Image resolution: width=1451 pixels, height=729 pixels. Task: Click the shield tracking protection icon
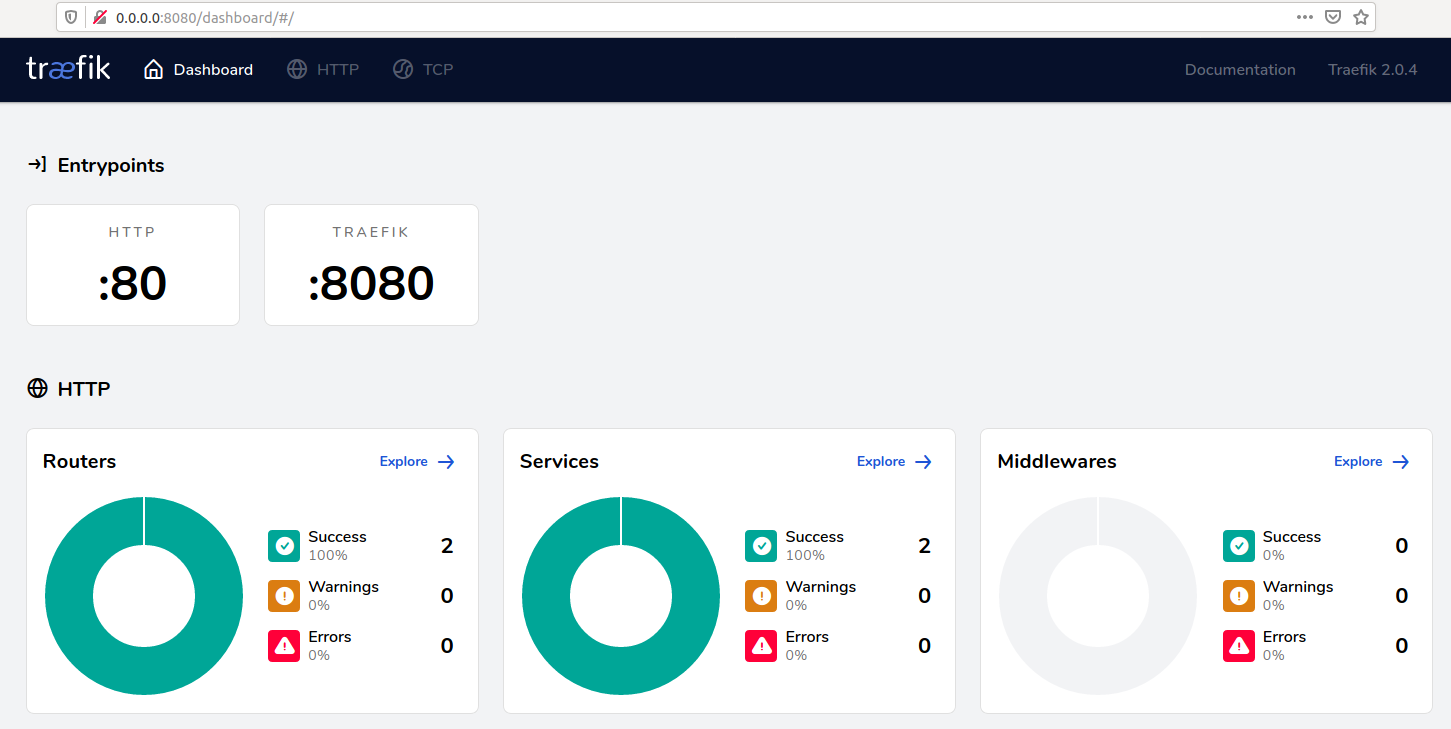(71, 17)
